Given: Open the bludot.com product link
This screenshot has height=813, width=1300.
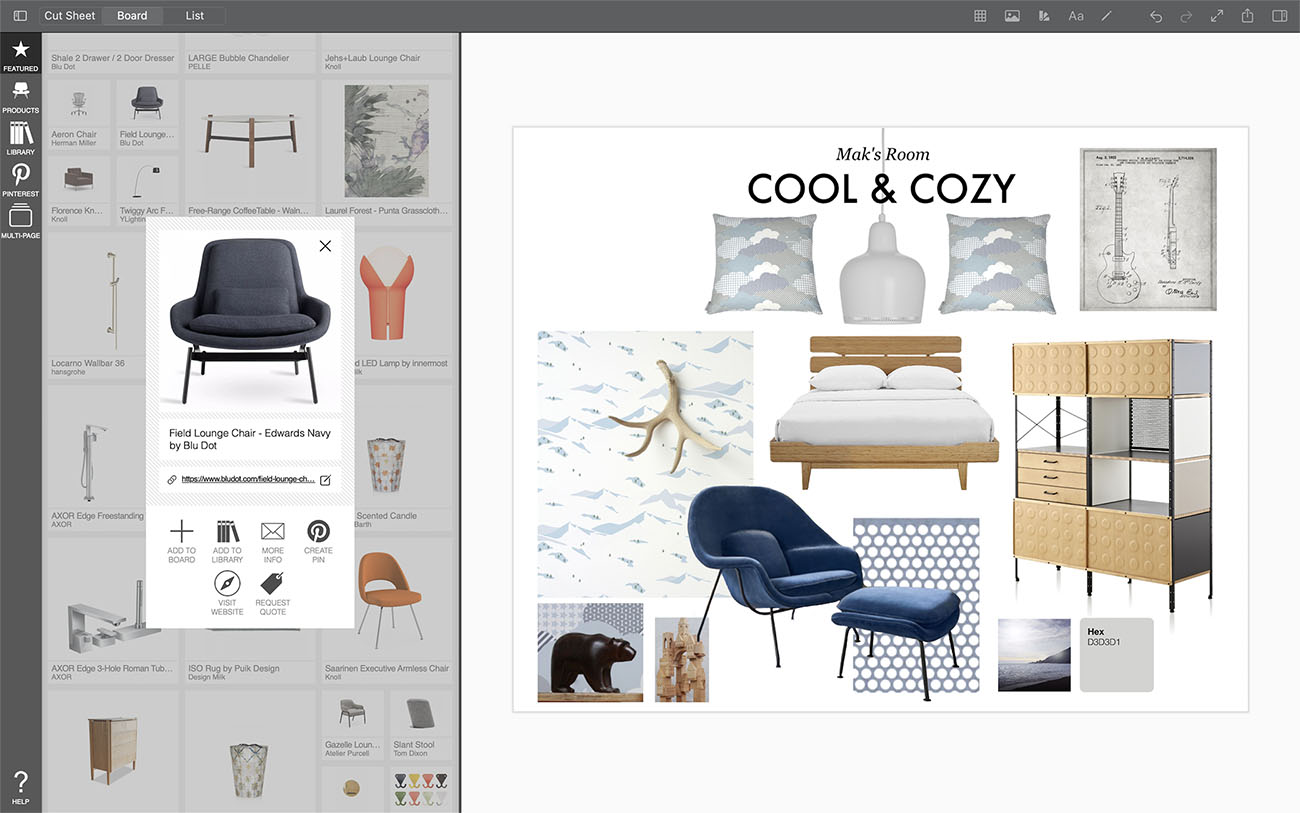Looking at the screenshot, I should point(248,480).
